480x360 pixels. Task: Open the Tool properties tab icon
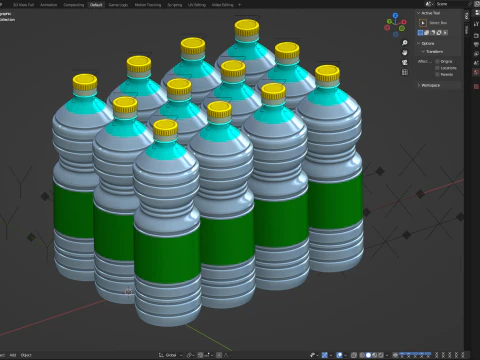pyautogui.click(x=476, y=25)
